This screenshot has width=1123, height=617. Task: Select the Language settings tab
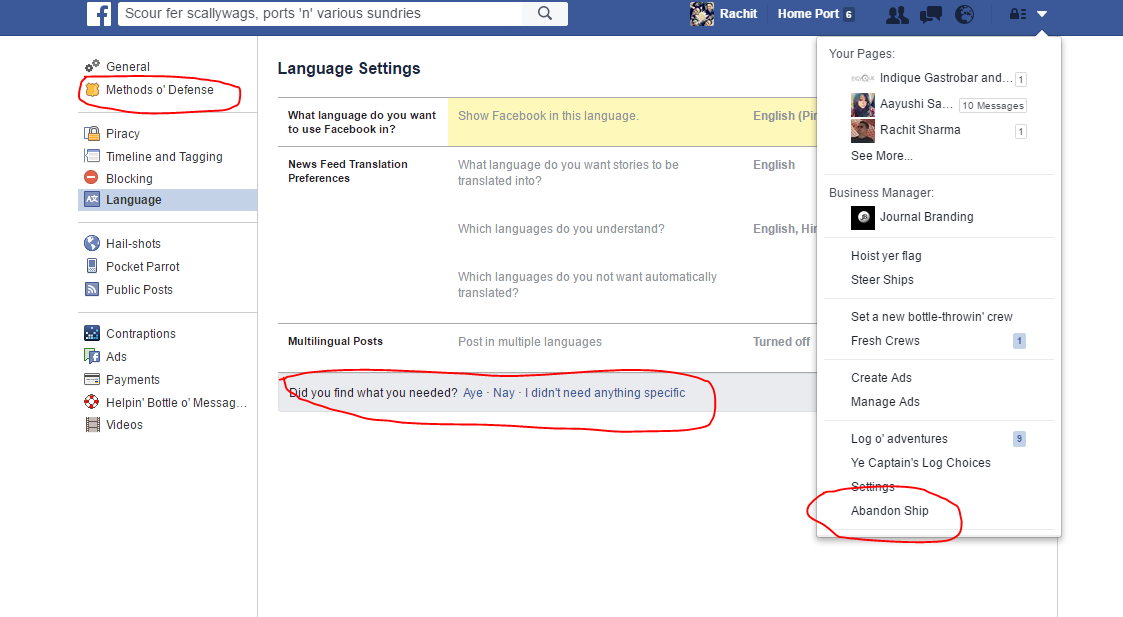click(x=168, y=200)
